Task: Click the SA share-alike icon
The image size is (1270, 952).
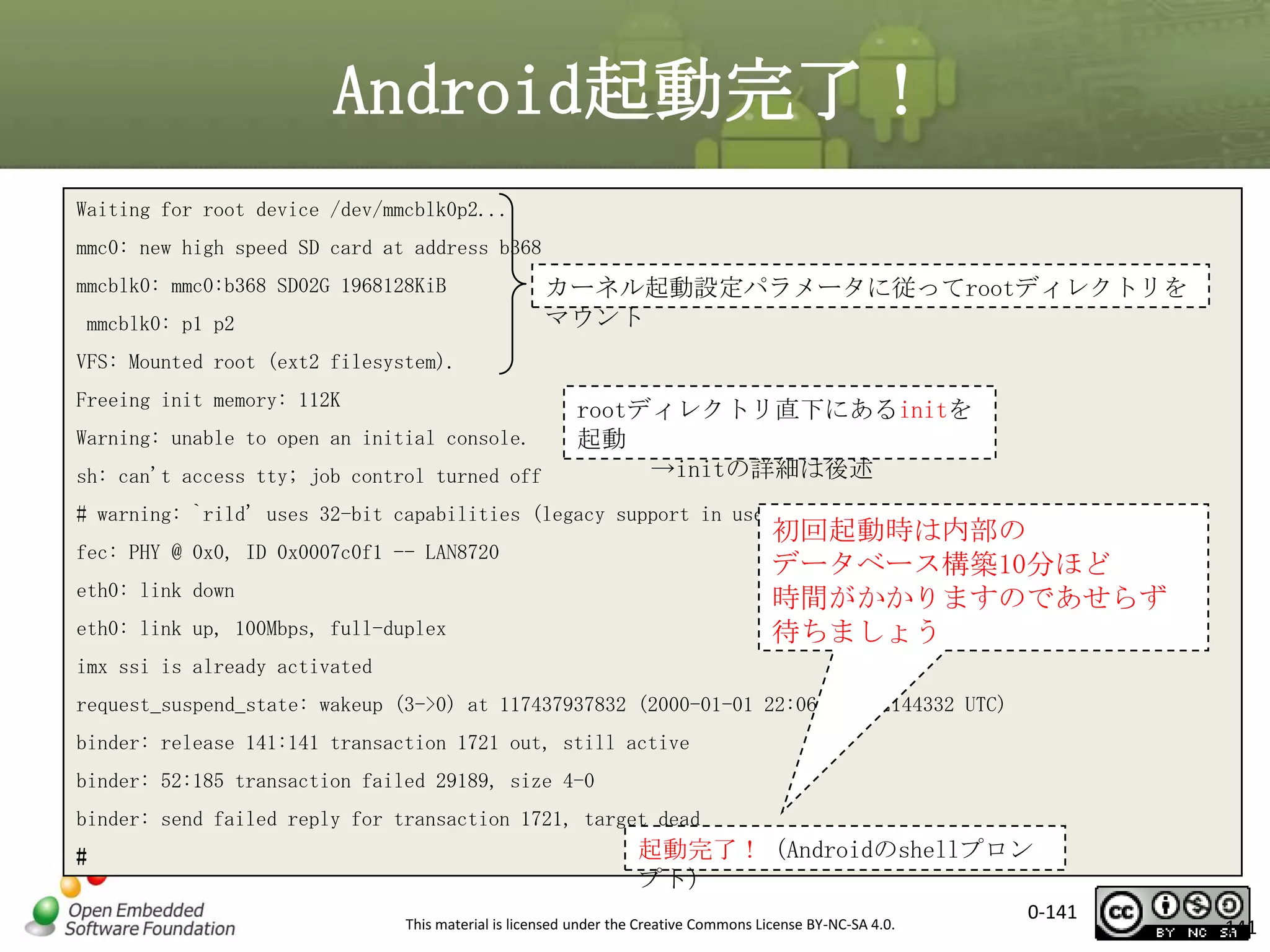Action: [1229, 906]
